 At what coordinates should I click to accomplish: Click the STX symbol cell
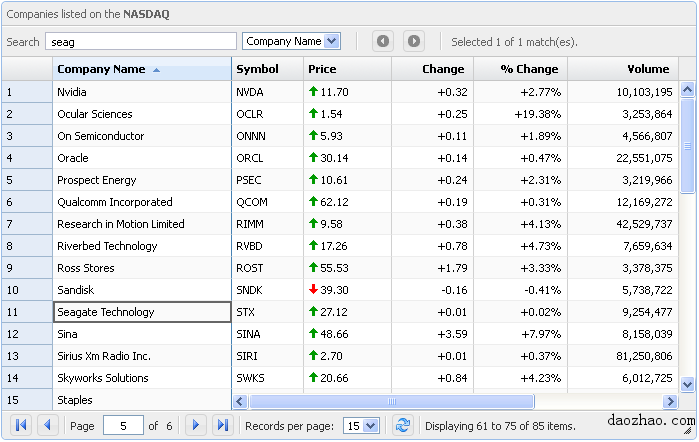coord(267,312)
